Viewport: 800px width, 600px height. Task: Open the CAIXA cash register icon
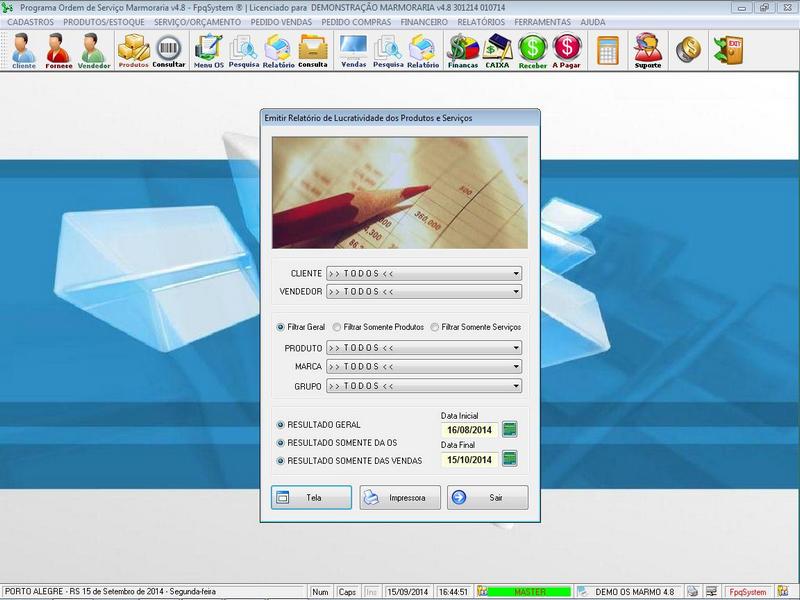(497, 50)
